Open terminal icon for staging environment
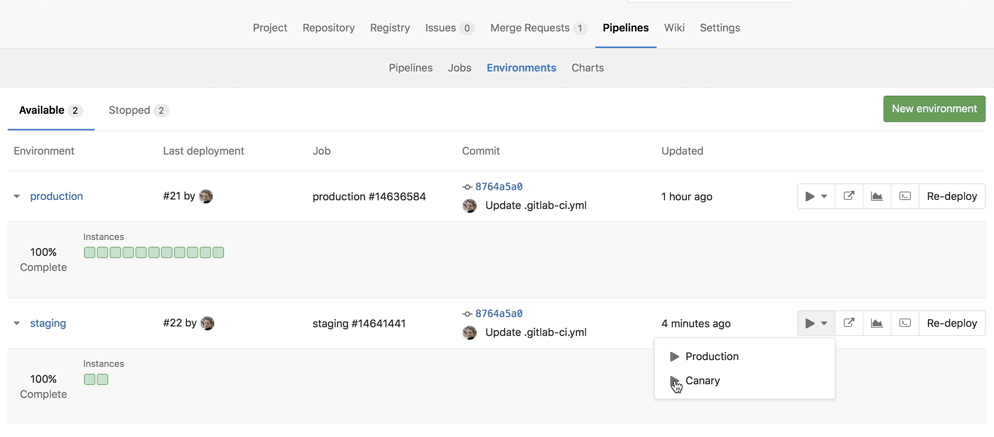994x437 pixels. 905,323
